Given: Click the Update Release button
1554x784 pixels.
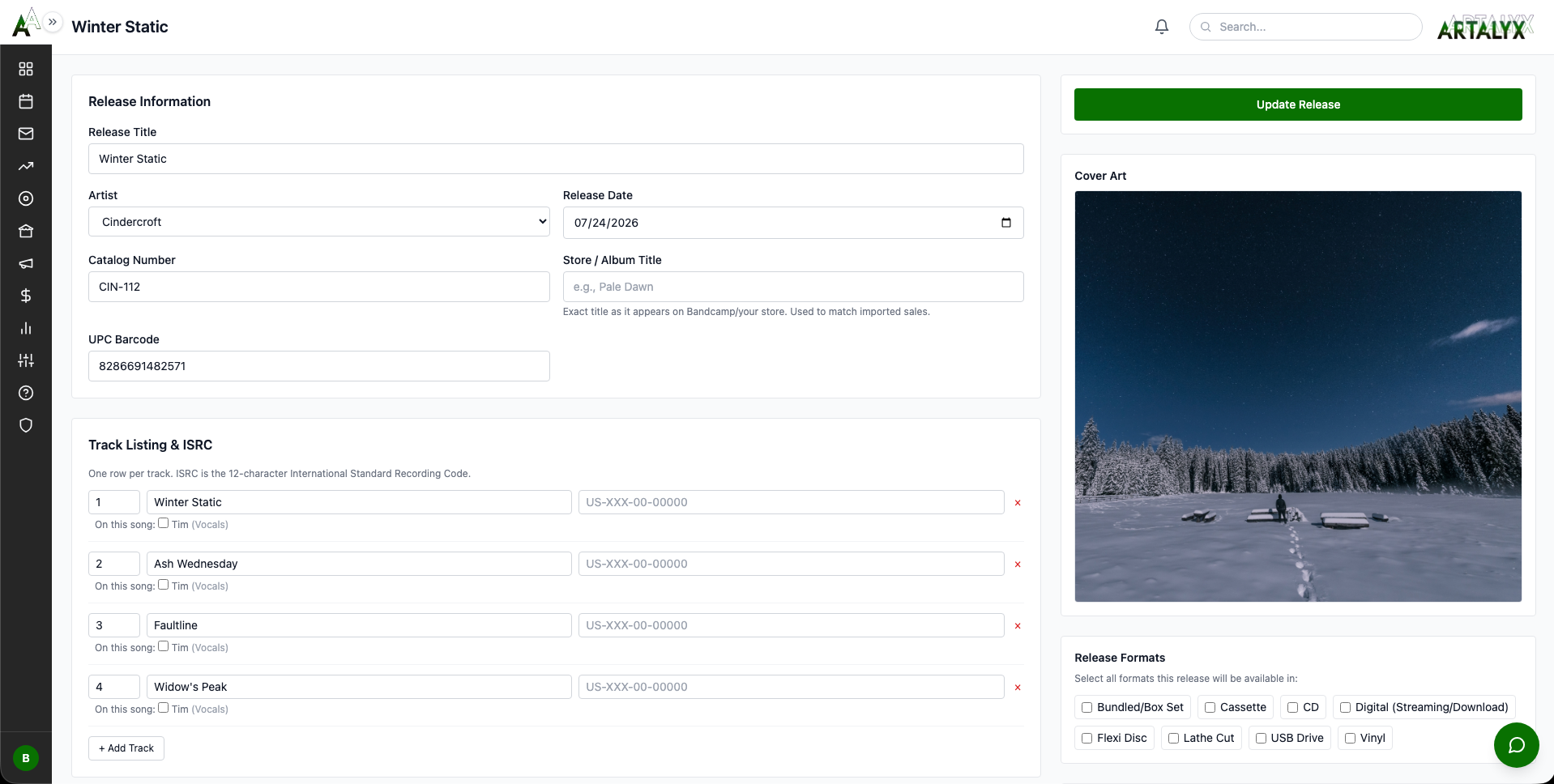Looking at the screenshot, I should click(1298, 104).
